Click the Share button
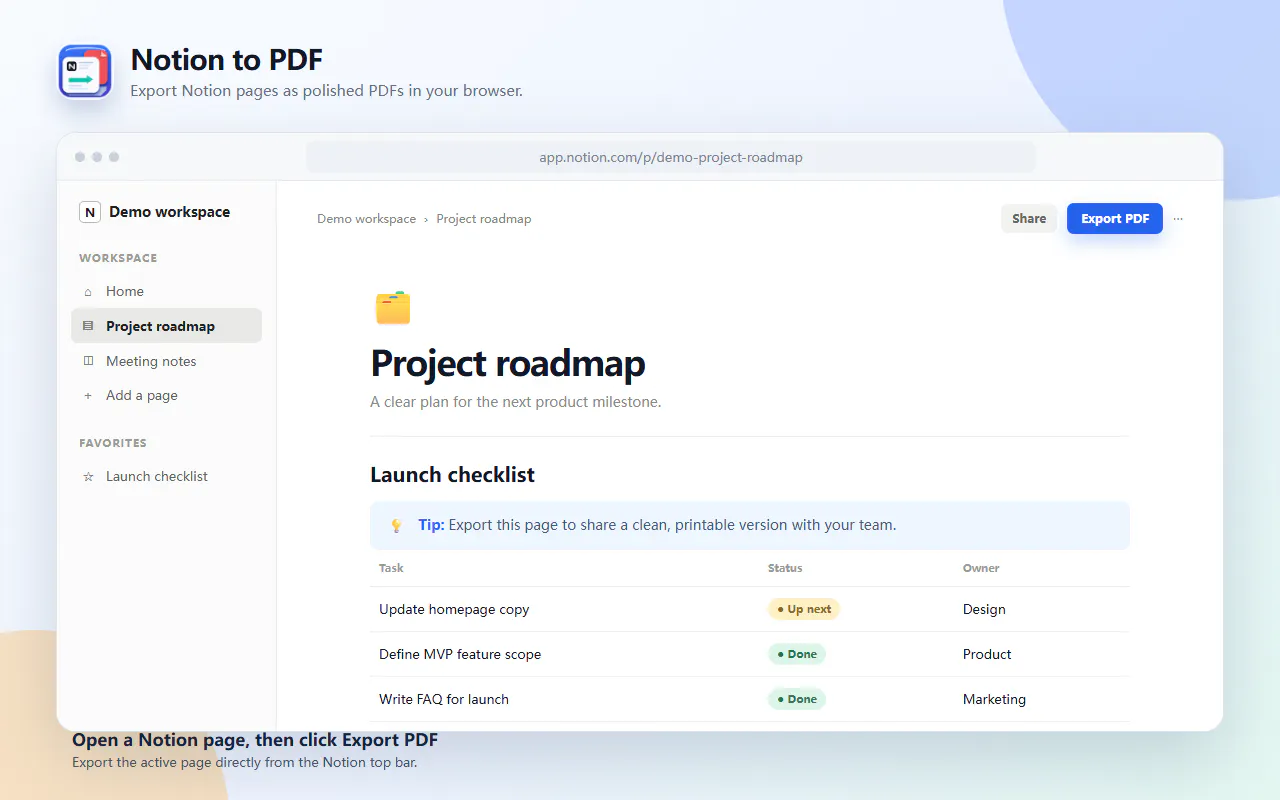 pyautogui.click(x=1028, y=219)
